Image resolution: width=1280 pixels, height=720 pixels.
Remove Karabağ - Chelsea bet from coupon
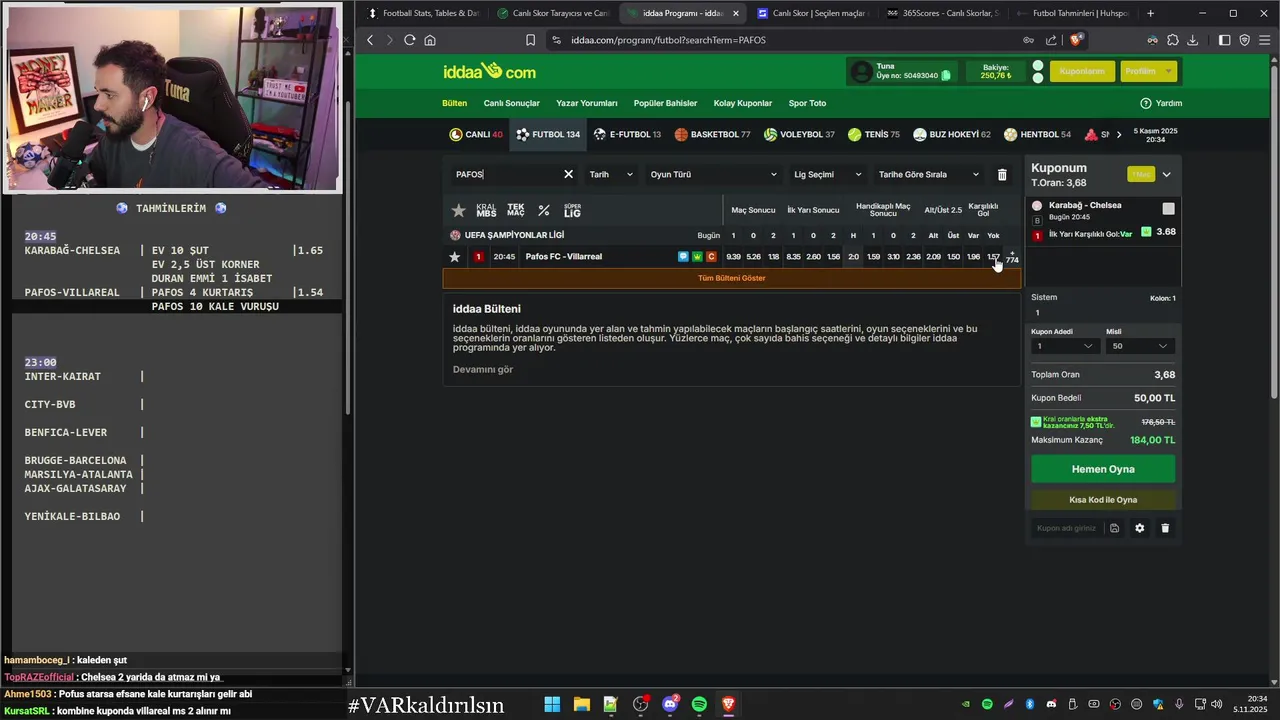click(1168, 208)
